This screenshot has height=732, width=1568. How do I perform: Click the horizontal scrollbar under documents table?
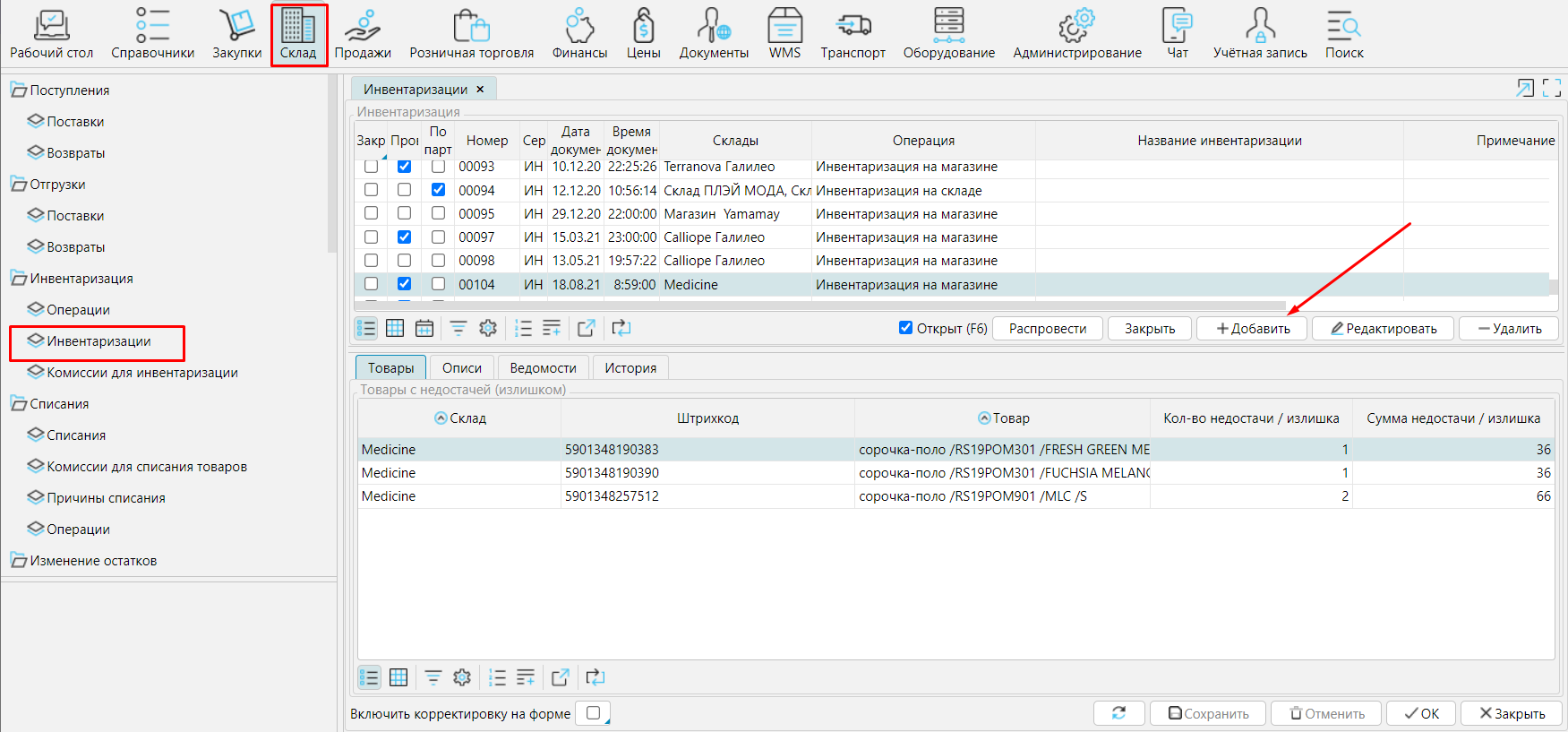pos(819,306)
